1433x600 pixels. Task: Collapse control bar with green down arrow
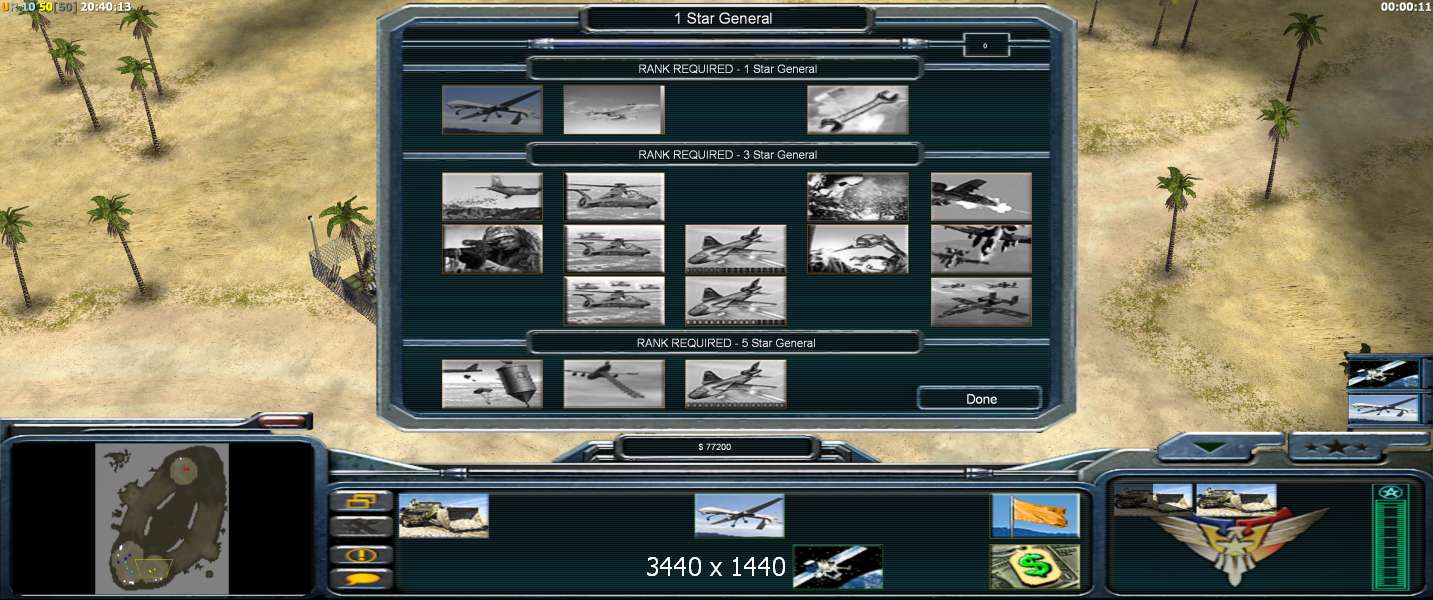click(1211, 447)
